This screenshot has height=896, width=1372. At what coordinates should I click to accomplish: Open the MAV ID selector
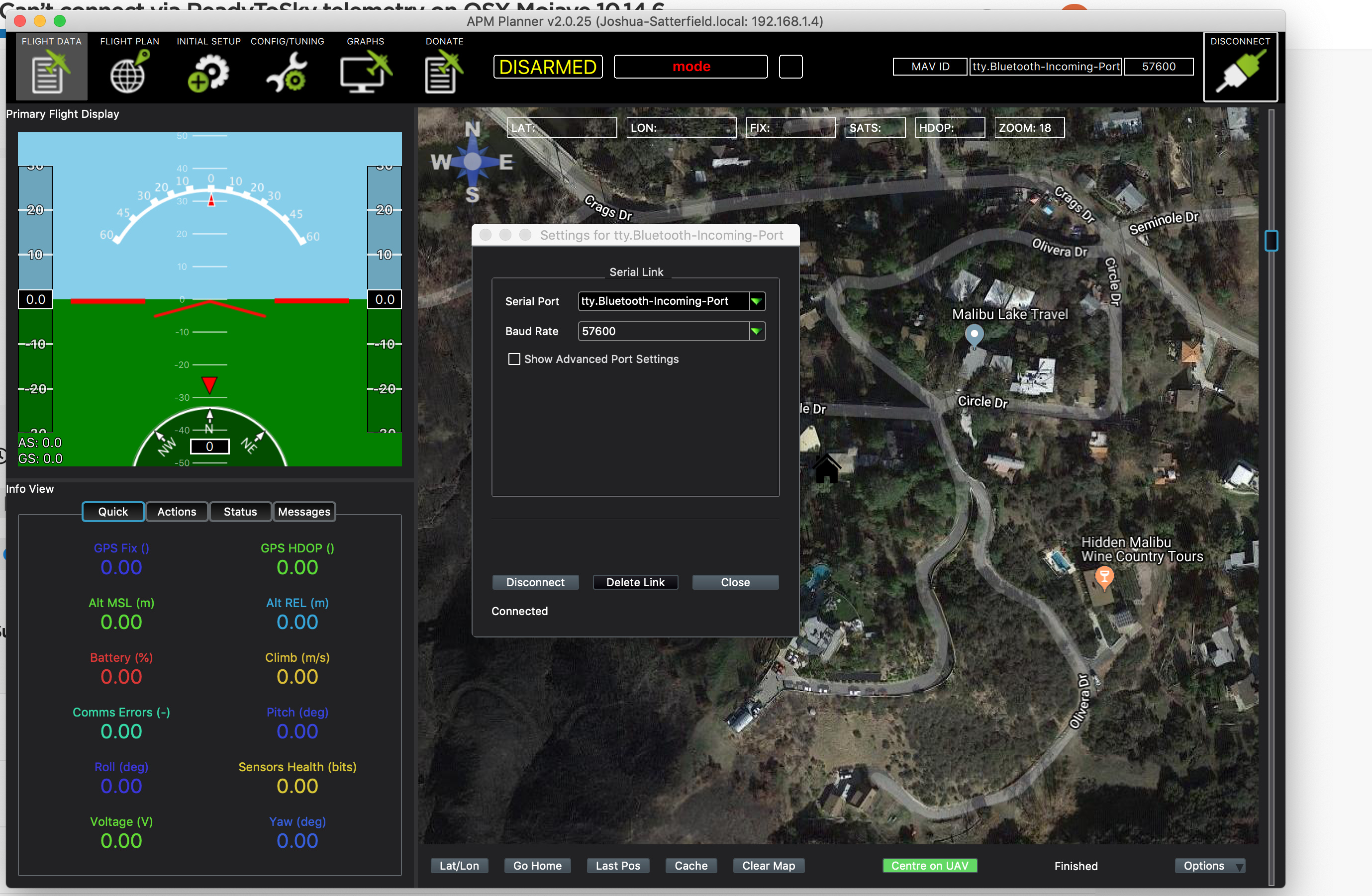pyautogui.click(x=930, y=66)
